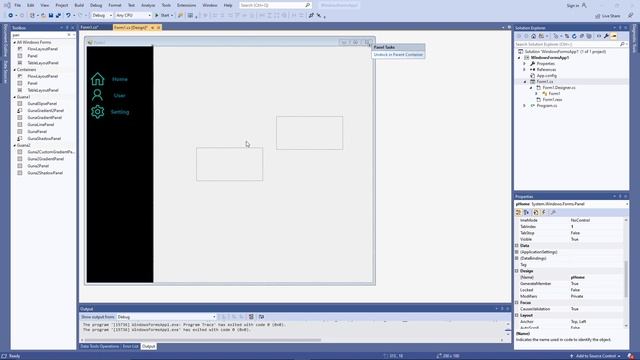Click the Sign in link
Image resolution: width=640 pixels, height=360 pixels.
coord(573,5)
